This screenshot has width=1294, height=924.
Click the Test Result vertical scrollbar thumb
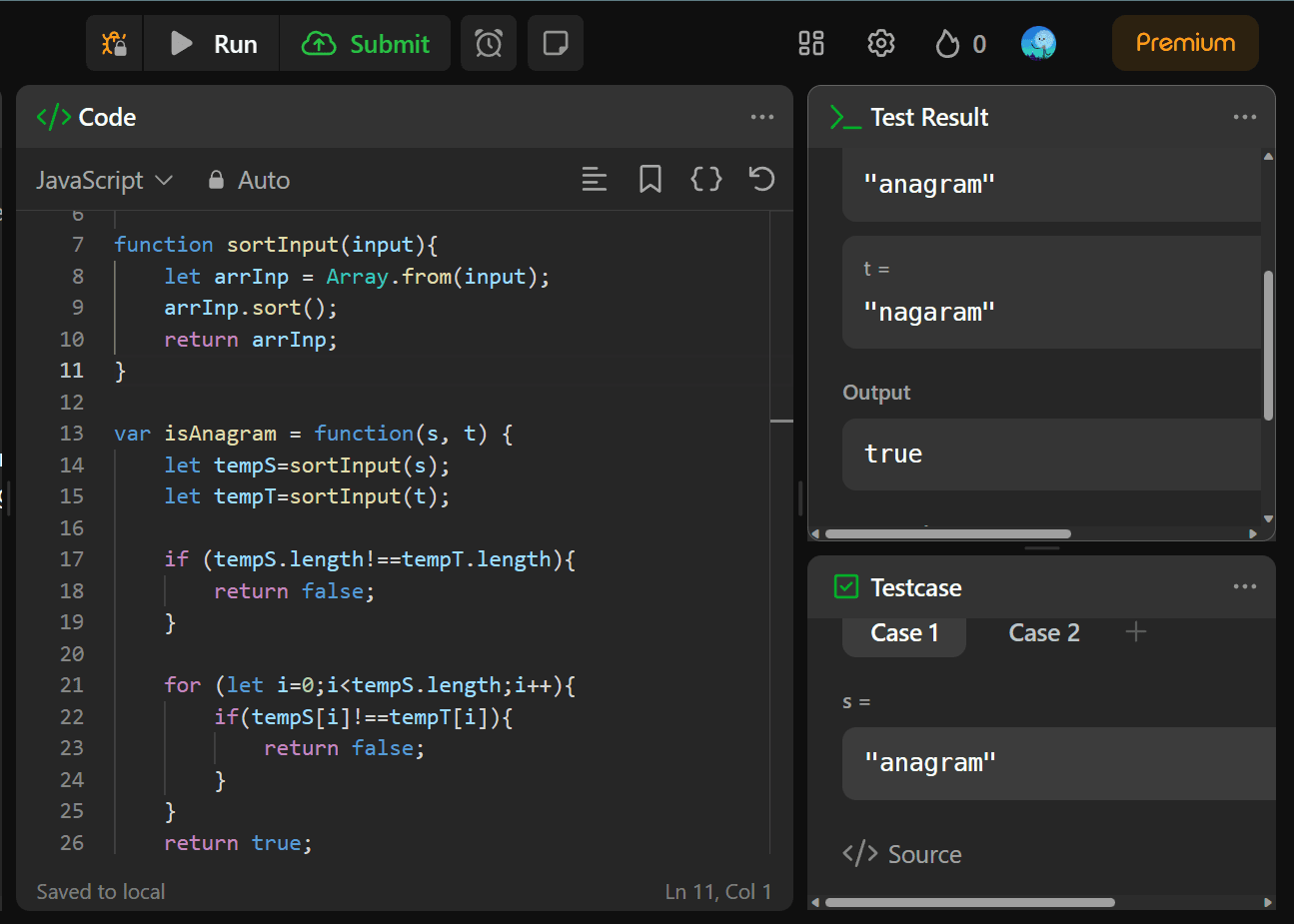coord(1268,345)
